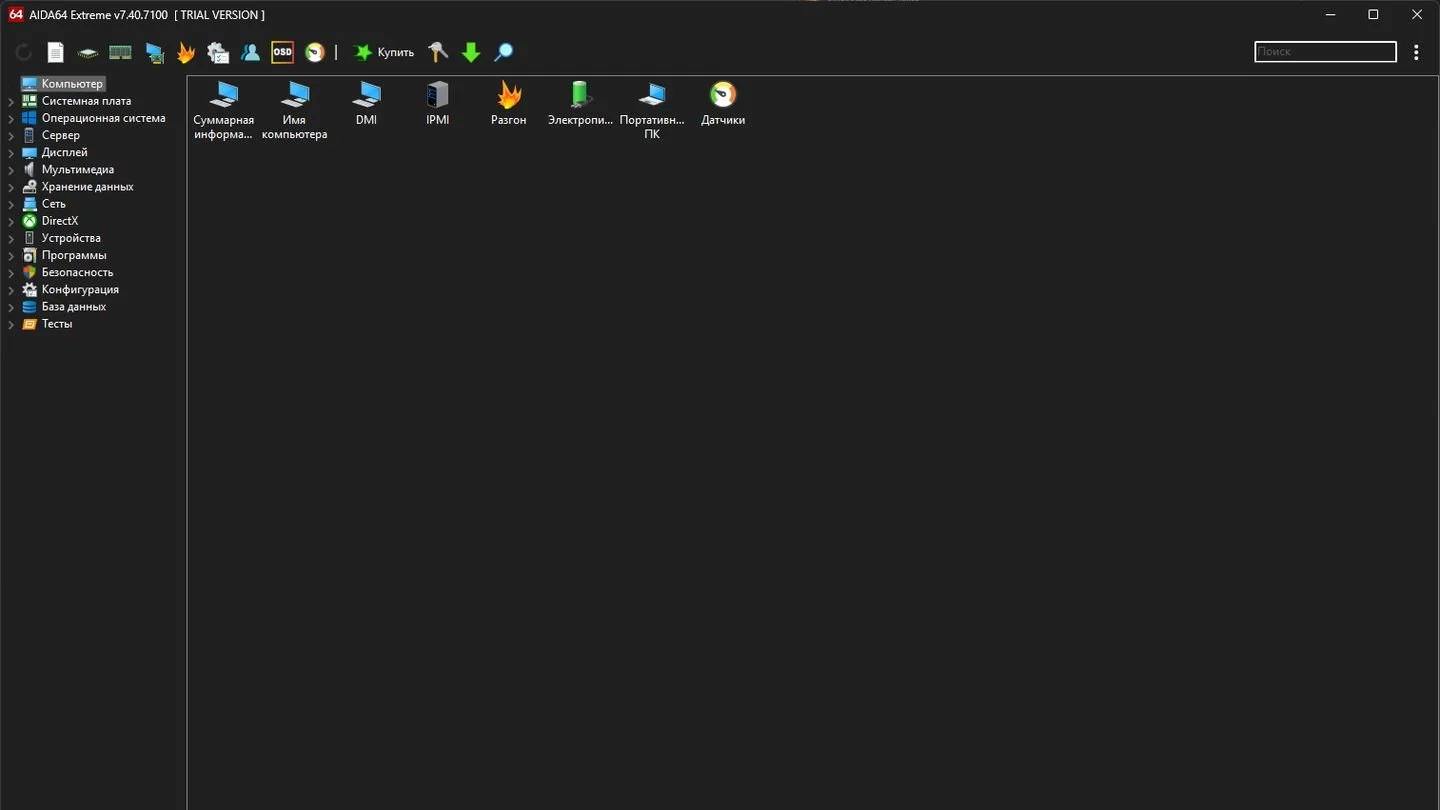1440x810 pixels.
Task: Click the Поиск search field
Action: point(1325,52)
